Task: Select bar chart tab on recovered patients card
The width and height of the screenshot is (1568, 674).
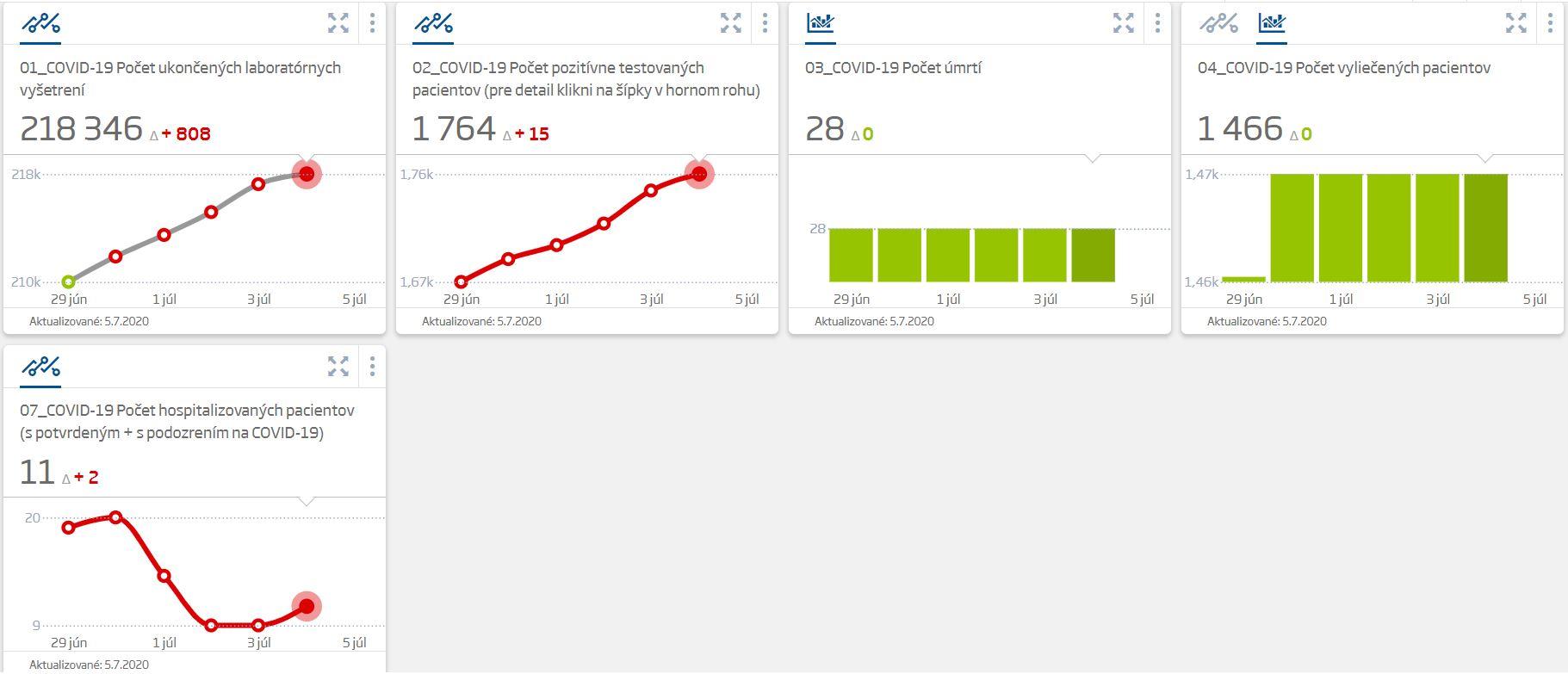Action: pyautogui.click(x=1271, y=23)
